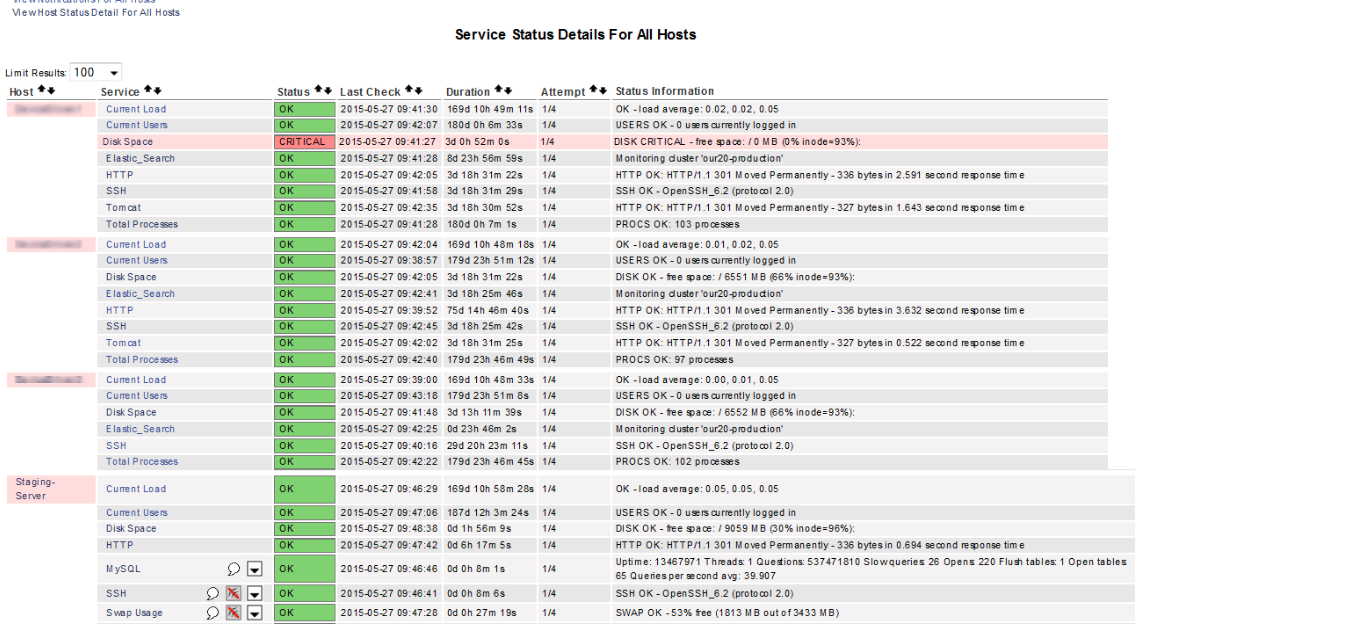Sort Service column ascending with up arrow
This screenshot has height=624, width=1360.
pyautogui.click(x=148, y=91)
